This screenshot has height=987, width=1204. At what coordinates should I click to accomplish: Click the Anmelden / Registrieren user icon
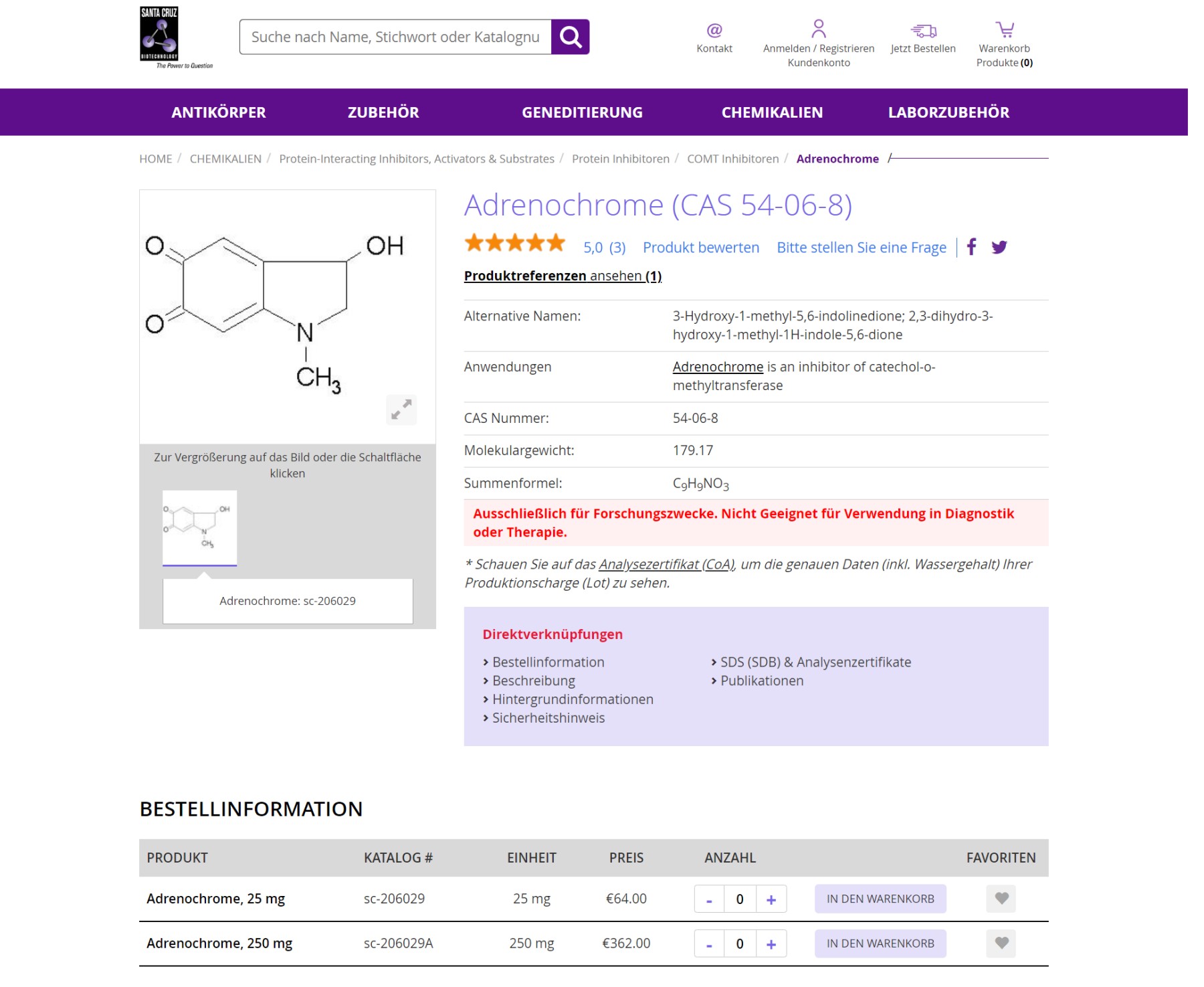tap(818, 29)
